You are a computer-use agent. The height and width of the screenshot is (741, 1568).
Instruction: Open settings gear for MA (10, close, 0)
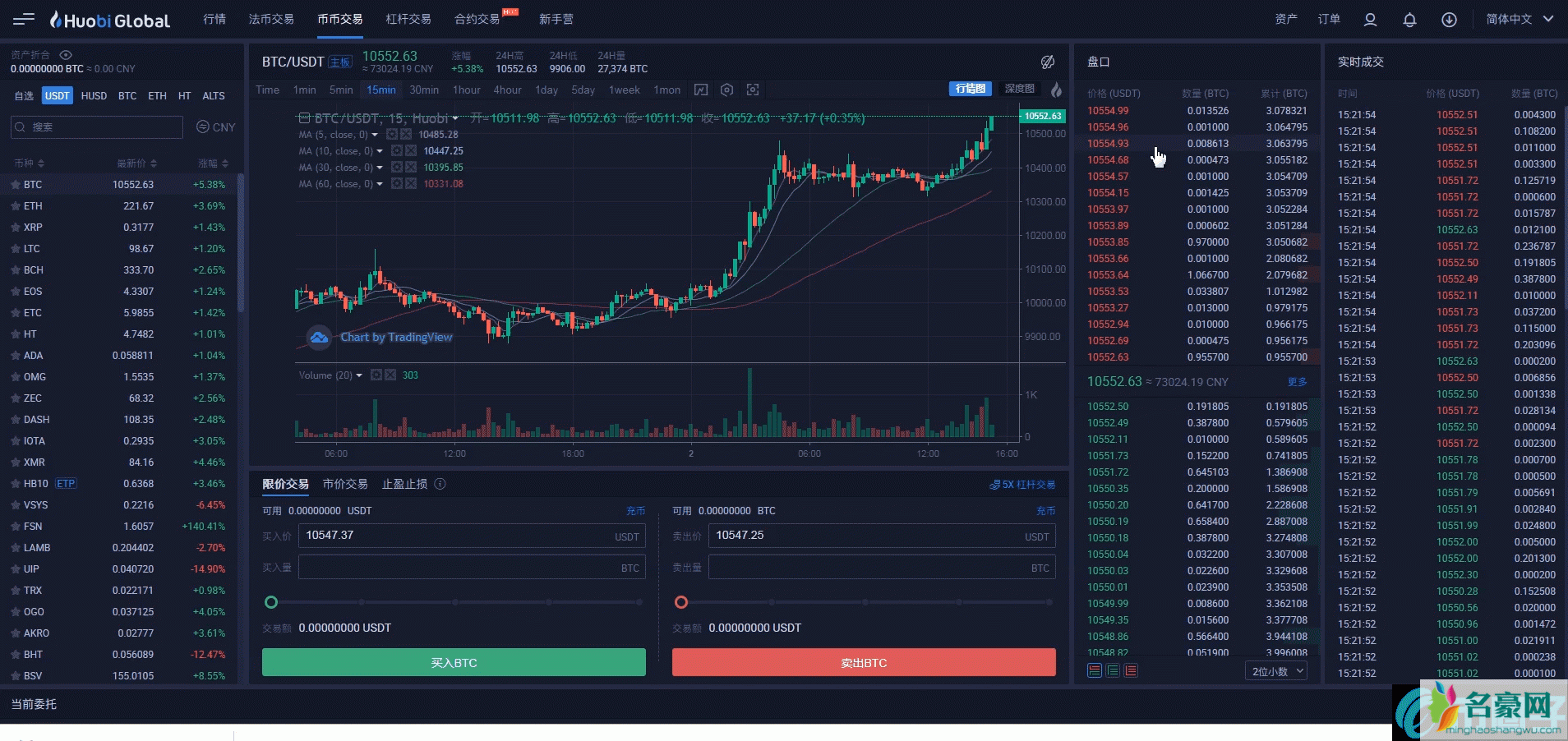click(x=397, y=151)
